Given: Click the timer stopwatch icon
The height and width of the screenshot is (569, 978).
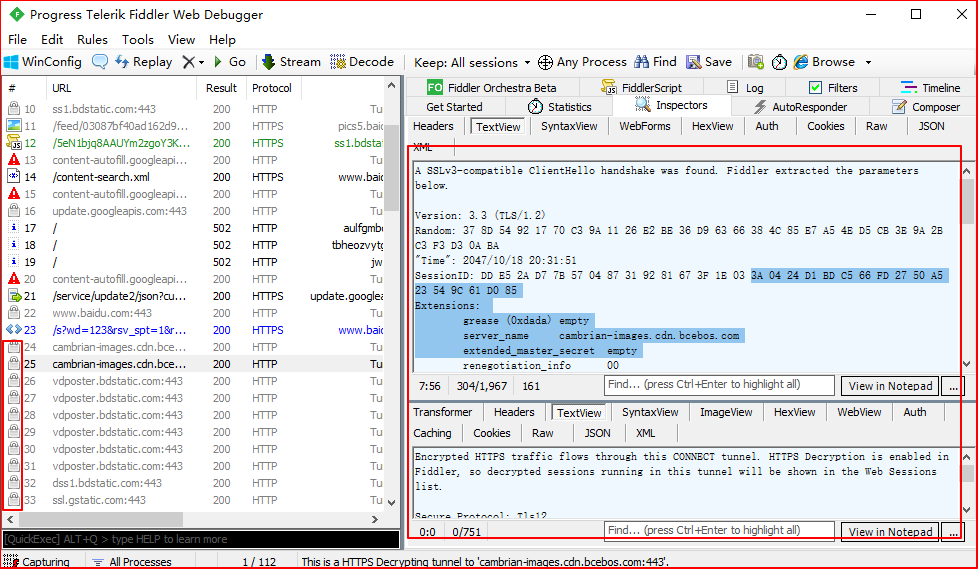Looking at the screenshot, I should click(779, 62).
